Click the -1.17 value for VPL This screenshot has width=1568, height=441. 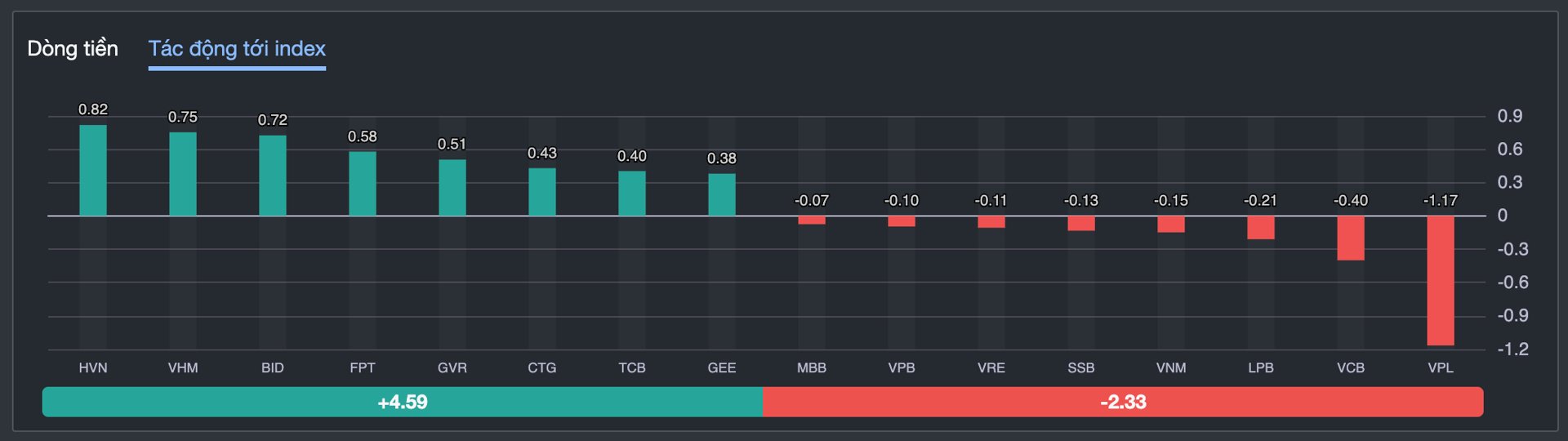[1441, 200]
